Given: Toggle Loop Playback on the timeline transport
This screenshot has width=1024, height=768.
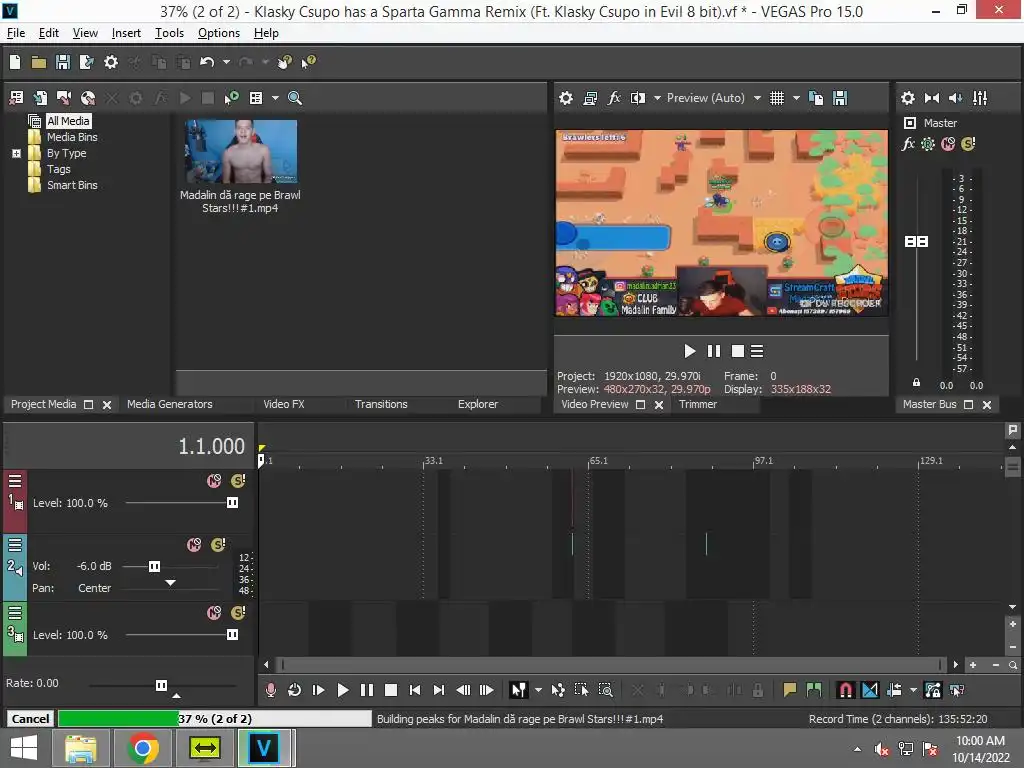Looking at the screenshot, I should pos(295,690).
